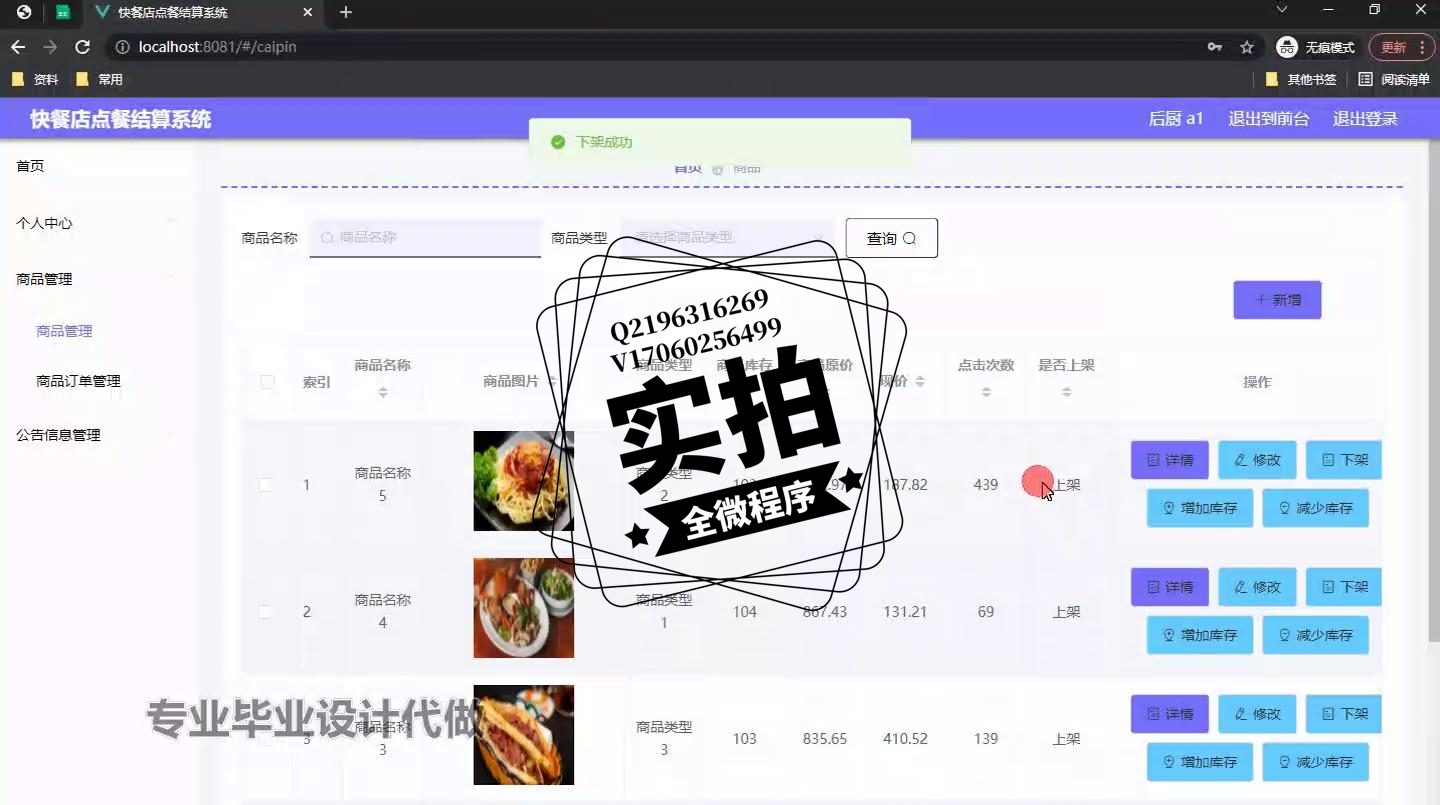
Task: Click 详情 for 商品名称 5
Action: pyautogui.click(x=1170, y=460)
